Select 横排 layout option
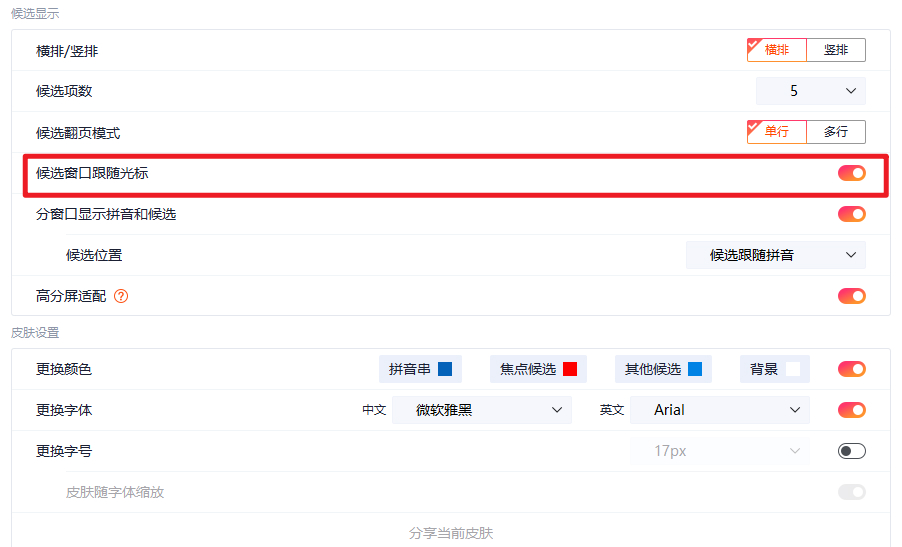 pyautogui.click(x=777, y=50)
